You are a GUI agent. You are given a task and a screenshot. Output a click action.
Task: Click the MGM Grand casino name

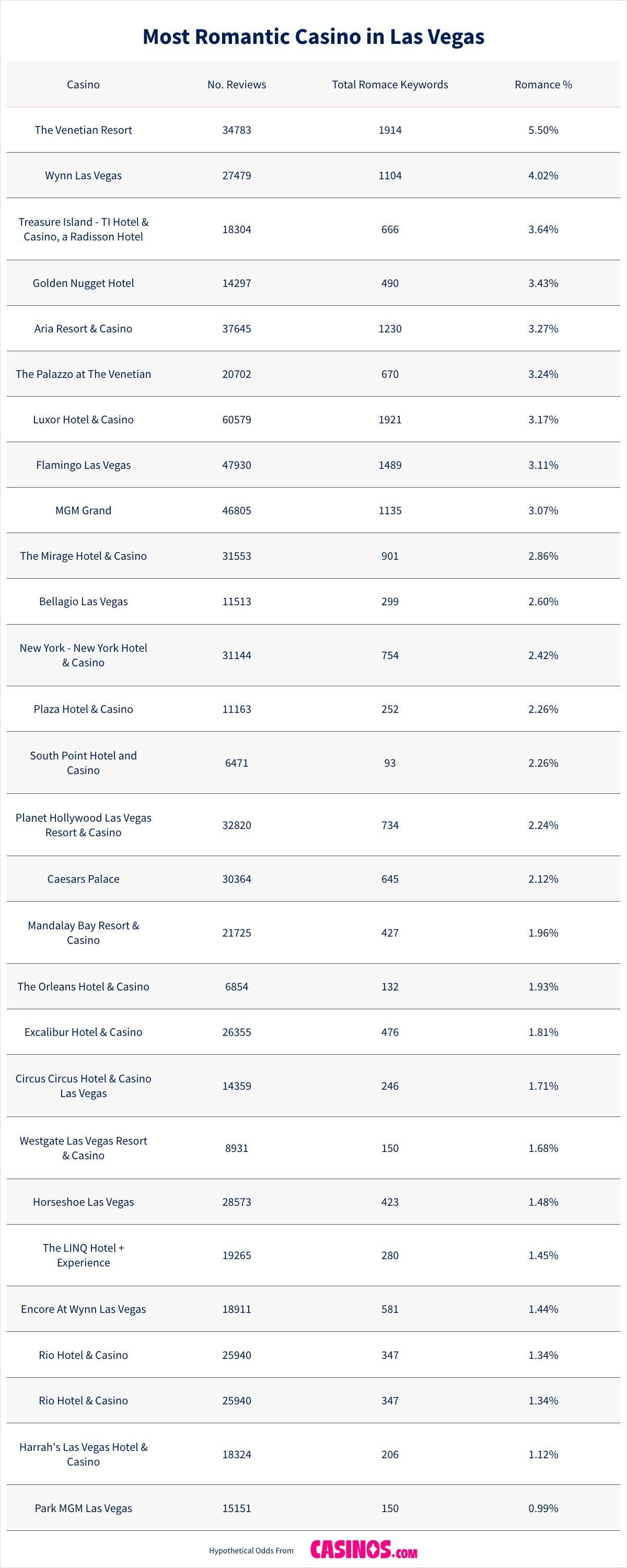click(x=84, y=511)
